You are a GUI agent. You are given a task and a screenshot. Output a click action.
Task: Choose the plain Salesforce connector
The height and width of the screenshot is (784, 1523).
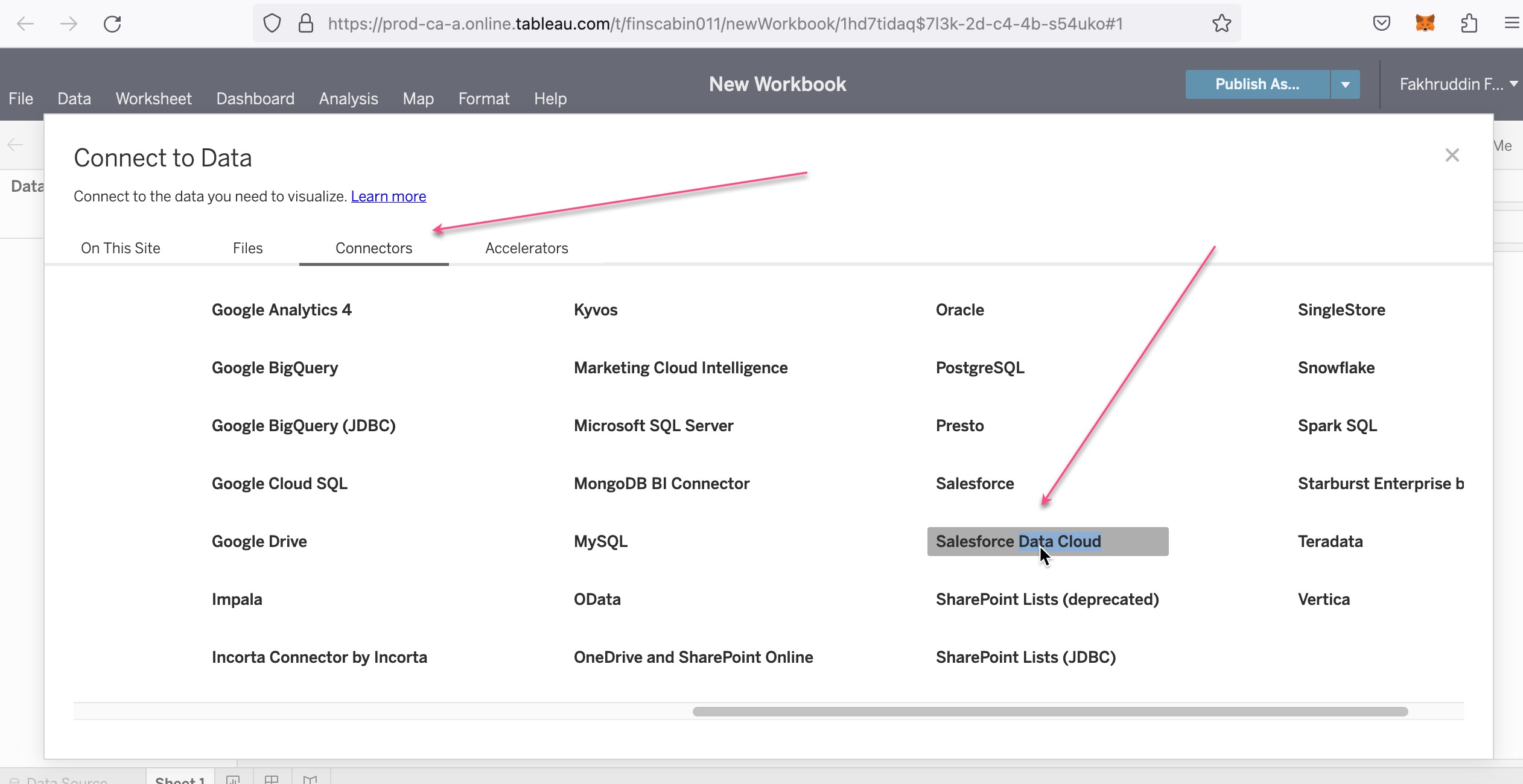pos(975,484)
